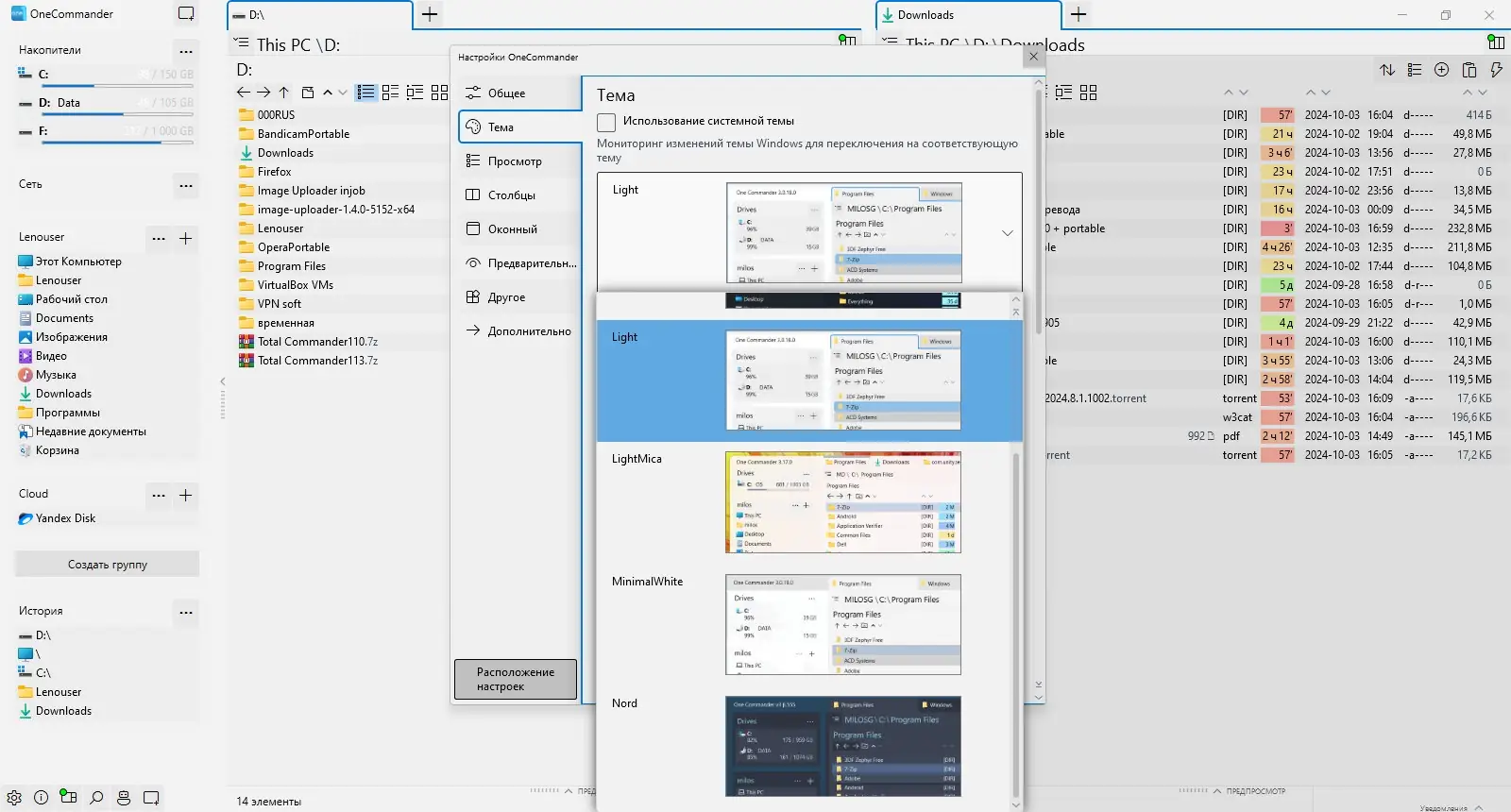This screenshot has height=812, width=1511.
Task: Click the sort arrows icon in Downloads pane
Action: pos(1387,70)
